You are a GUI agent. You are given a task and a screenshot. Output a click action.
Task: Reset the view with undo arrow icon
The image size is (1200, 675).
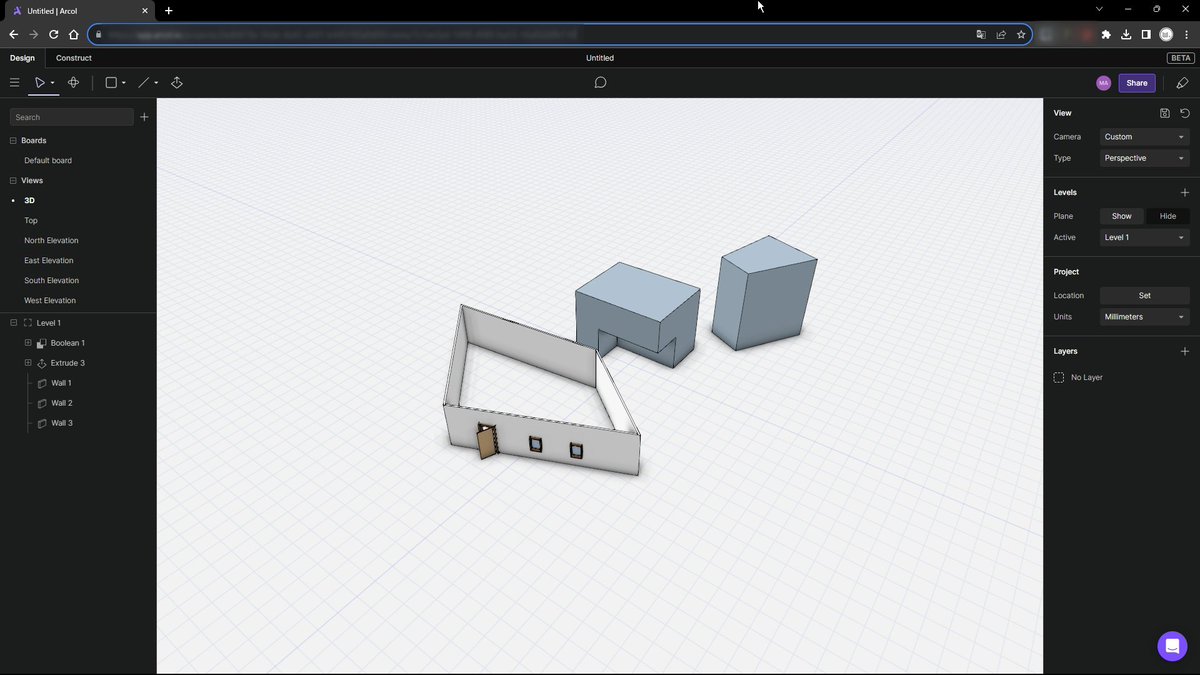pyautogui.click(x=1185, y=113)
